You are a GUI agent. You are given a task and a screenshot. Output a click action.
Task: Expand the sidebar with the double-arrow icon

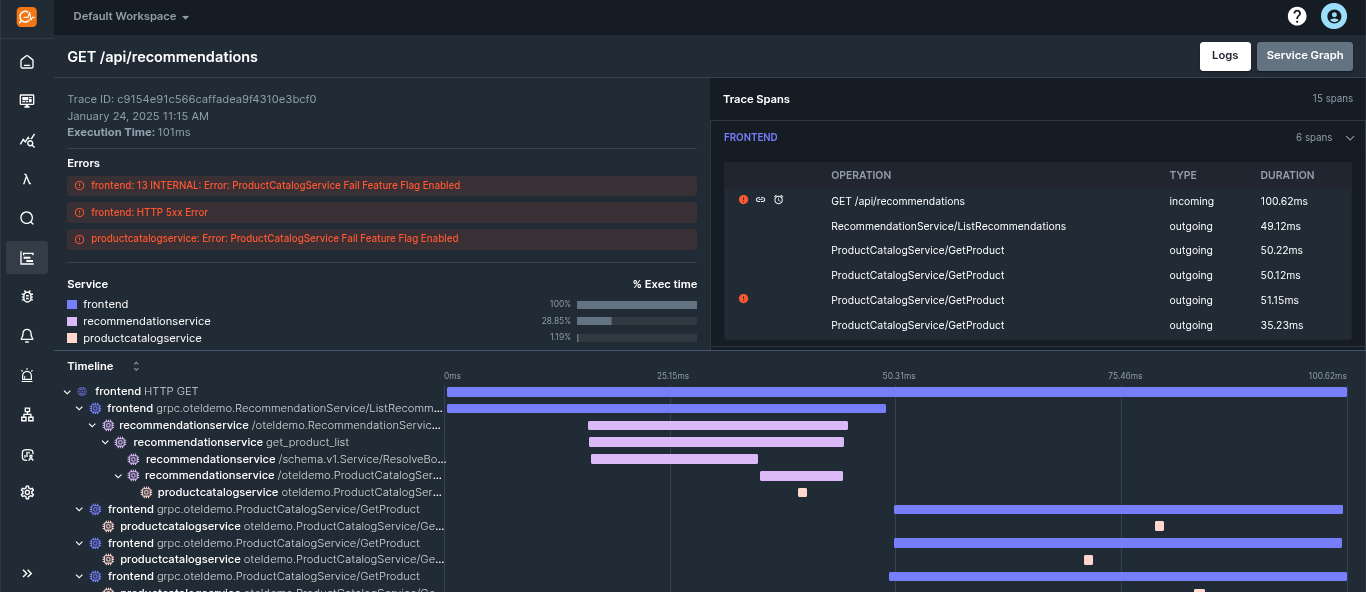tap(27, 573)
